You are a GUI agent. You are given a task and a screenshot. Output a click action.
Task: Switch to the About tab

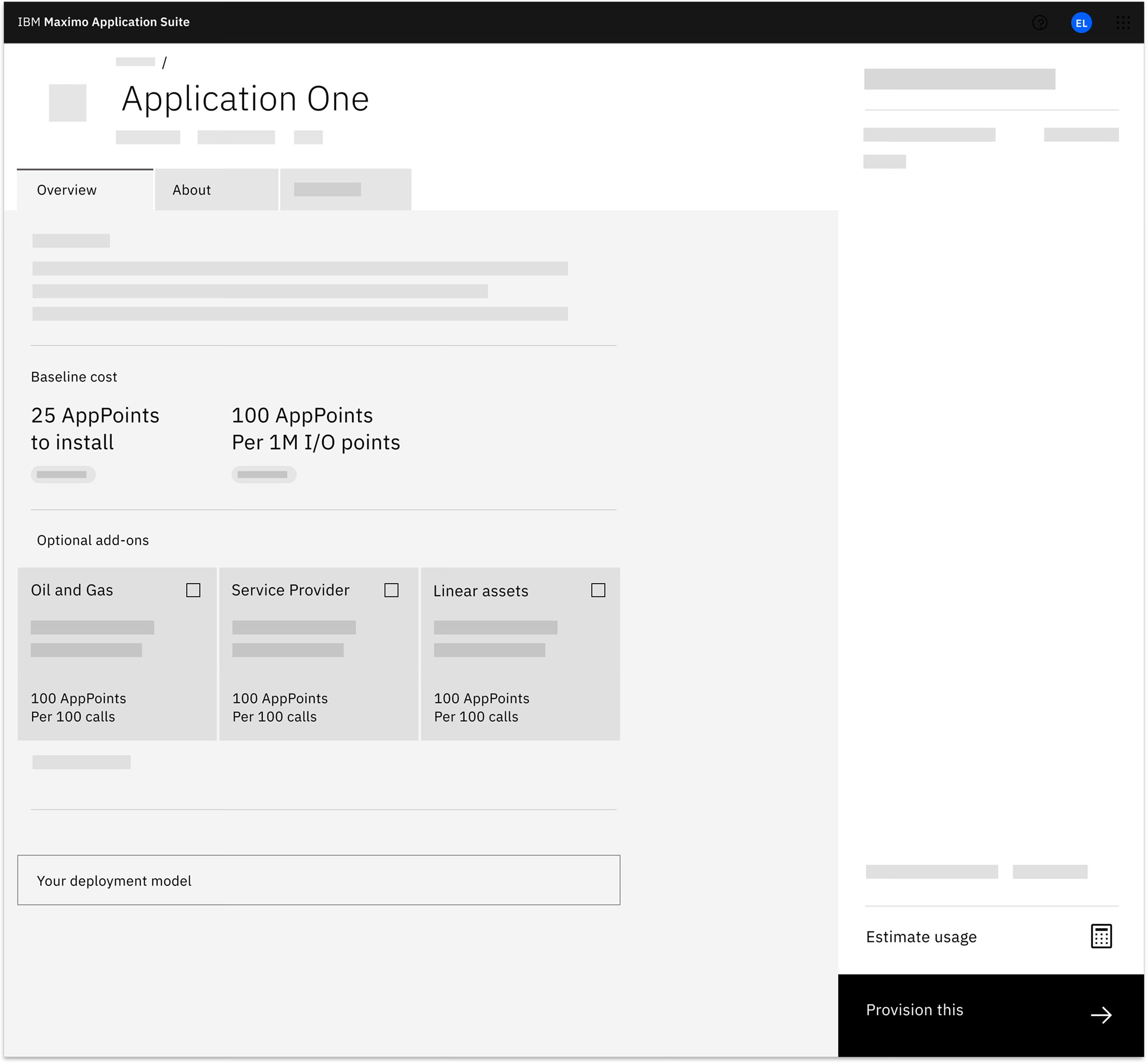point(192,189)
